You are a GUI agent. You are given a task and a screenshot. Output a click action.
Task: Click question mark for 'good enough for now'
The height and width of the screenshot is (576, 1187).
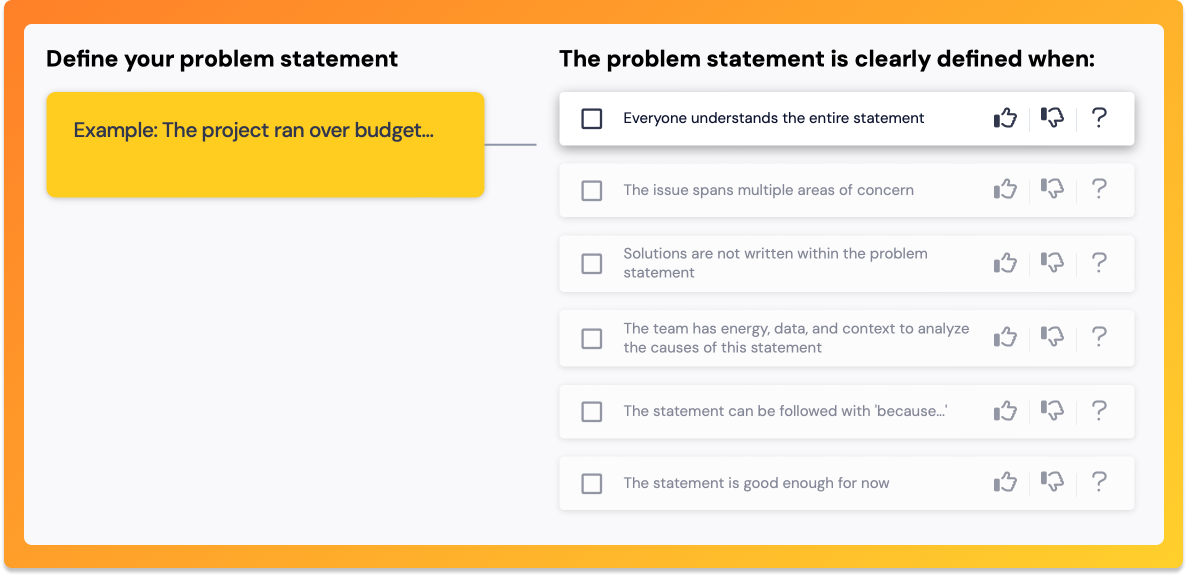click(1099, 483)
